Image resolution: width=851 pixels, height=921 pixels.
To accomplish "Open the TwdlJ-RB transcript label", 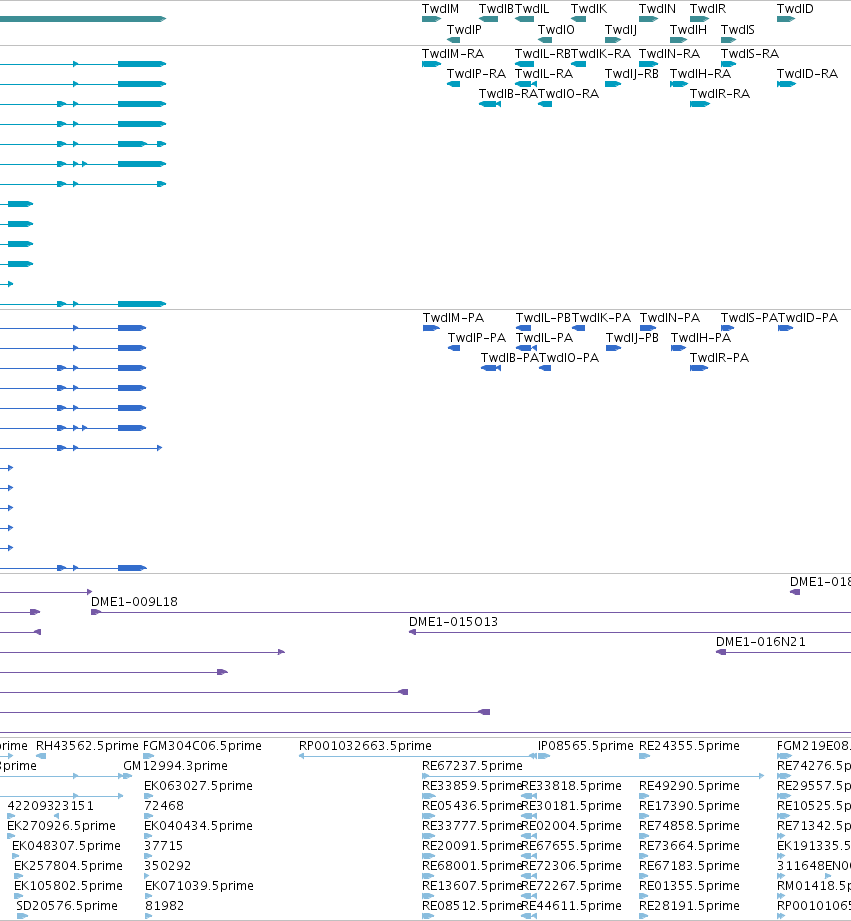I will [632, 73].
